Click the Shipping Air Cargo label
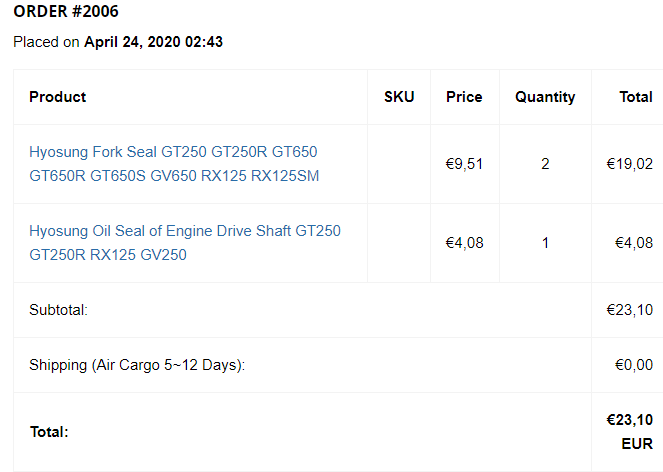 [137, 365]
